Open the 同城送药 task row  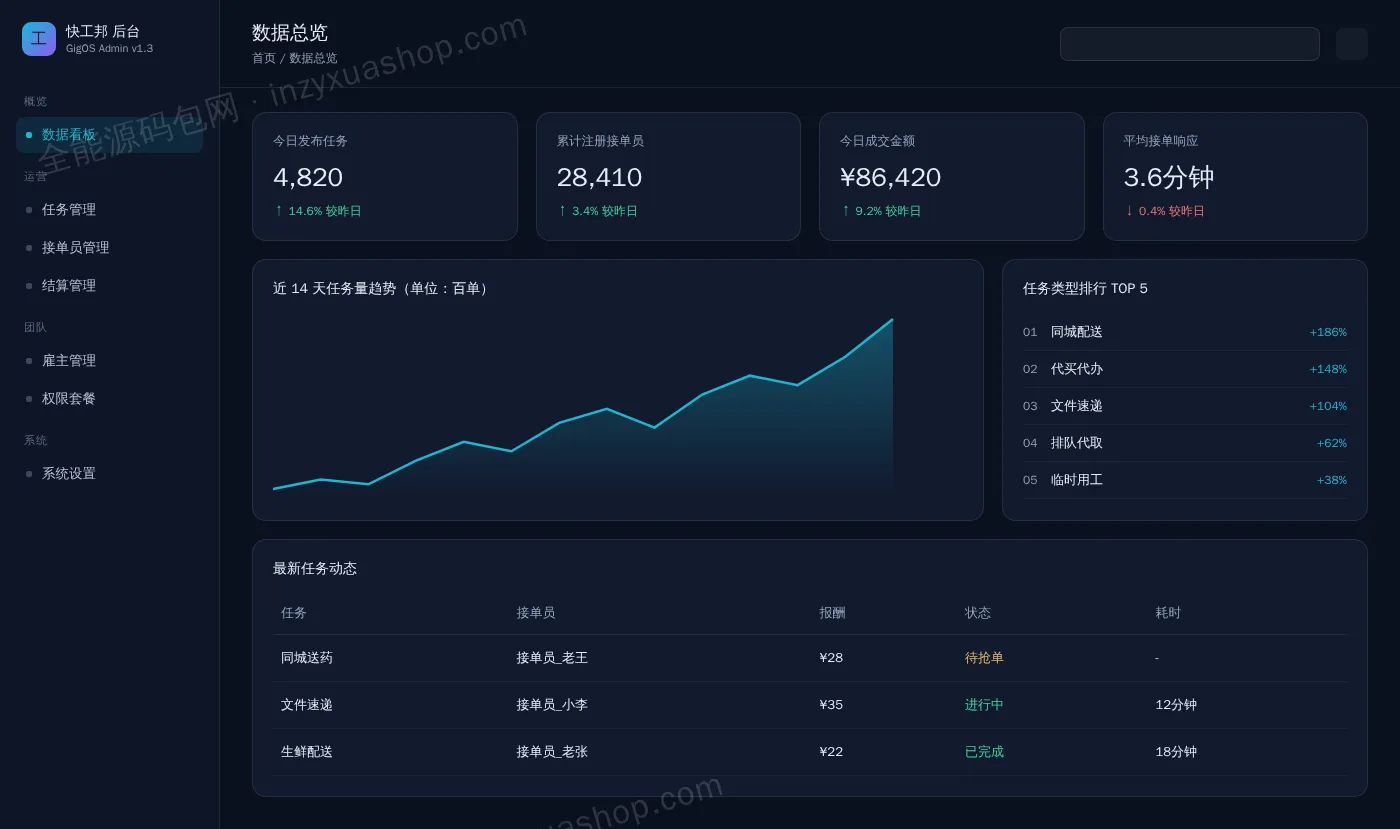pyautogui.click(x=810, y=658)
